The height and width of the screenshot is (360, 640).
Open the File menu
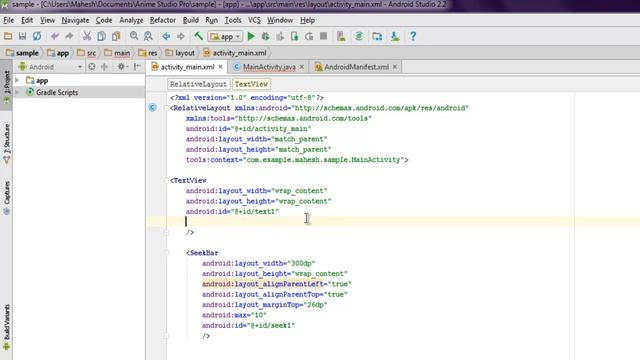coord(9,20)
